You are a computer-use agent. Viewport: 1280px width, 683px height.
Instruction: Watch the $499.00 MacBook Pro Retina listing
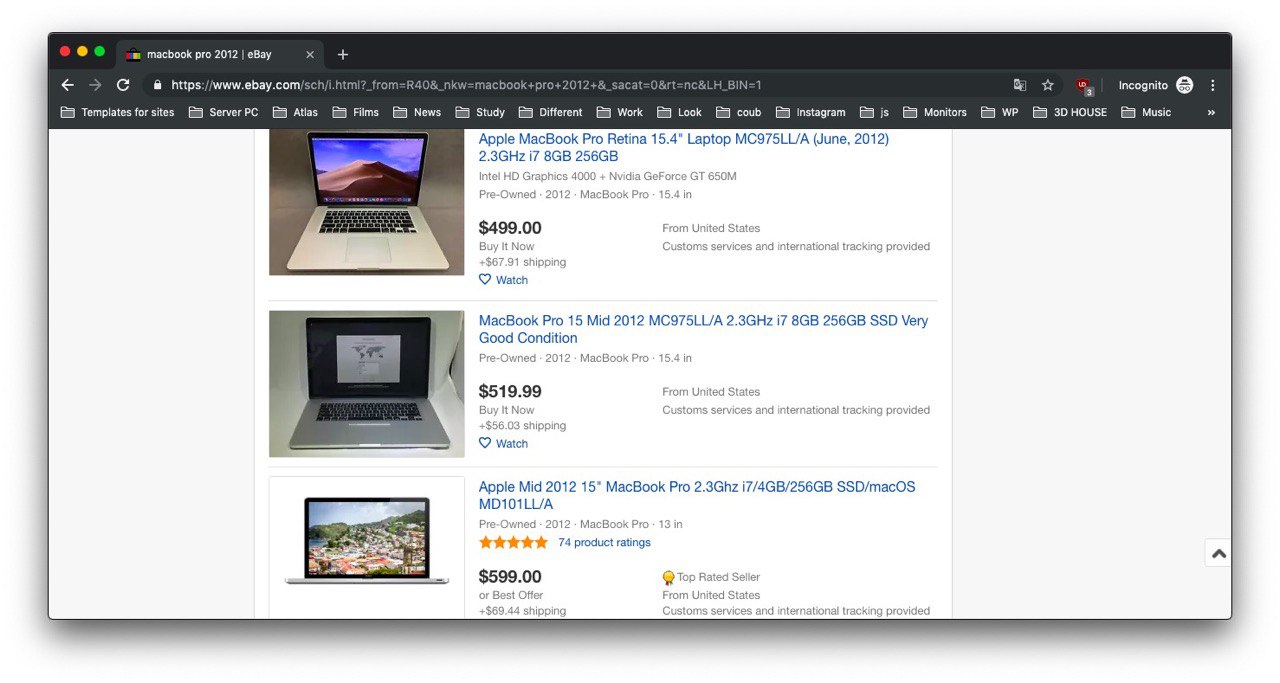[x=503, y=280]
